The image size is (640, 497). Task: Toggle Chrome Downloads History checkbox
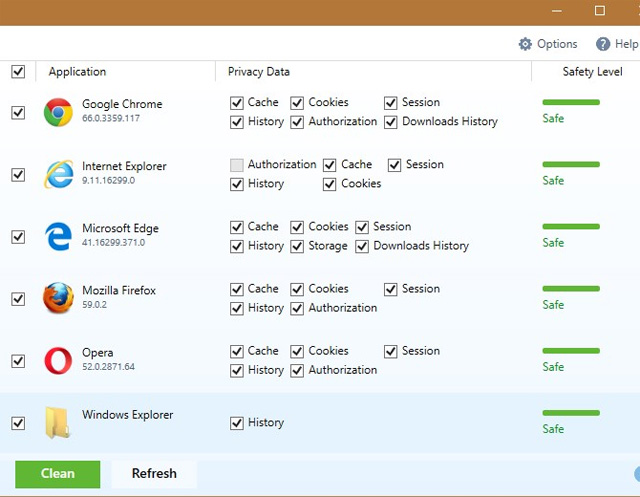click(x=390, y=122)
